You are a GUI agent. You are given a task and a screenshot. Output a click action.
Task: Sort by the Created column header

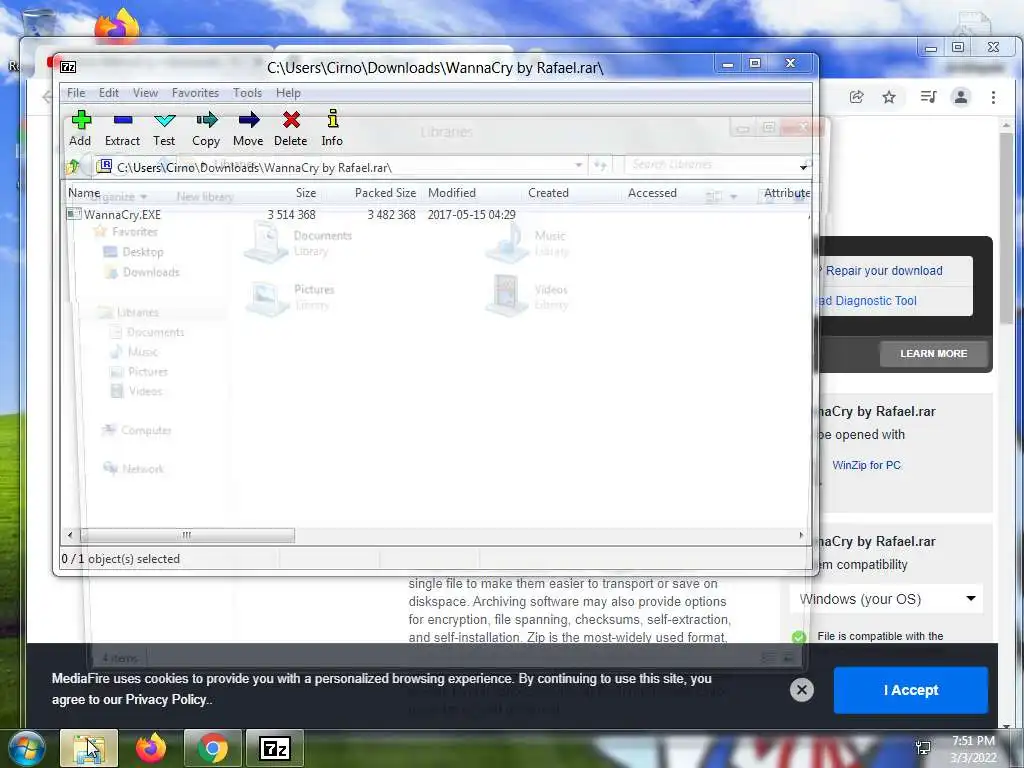(x=549, y=193)
